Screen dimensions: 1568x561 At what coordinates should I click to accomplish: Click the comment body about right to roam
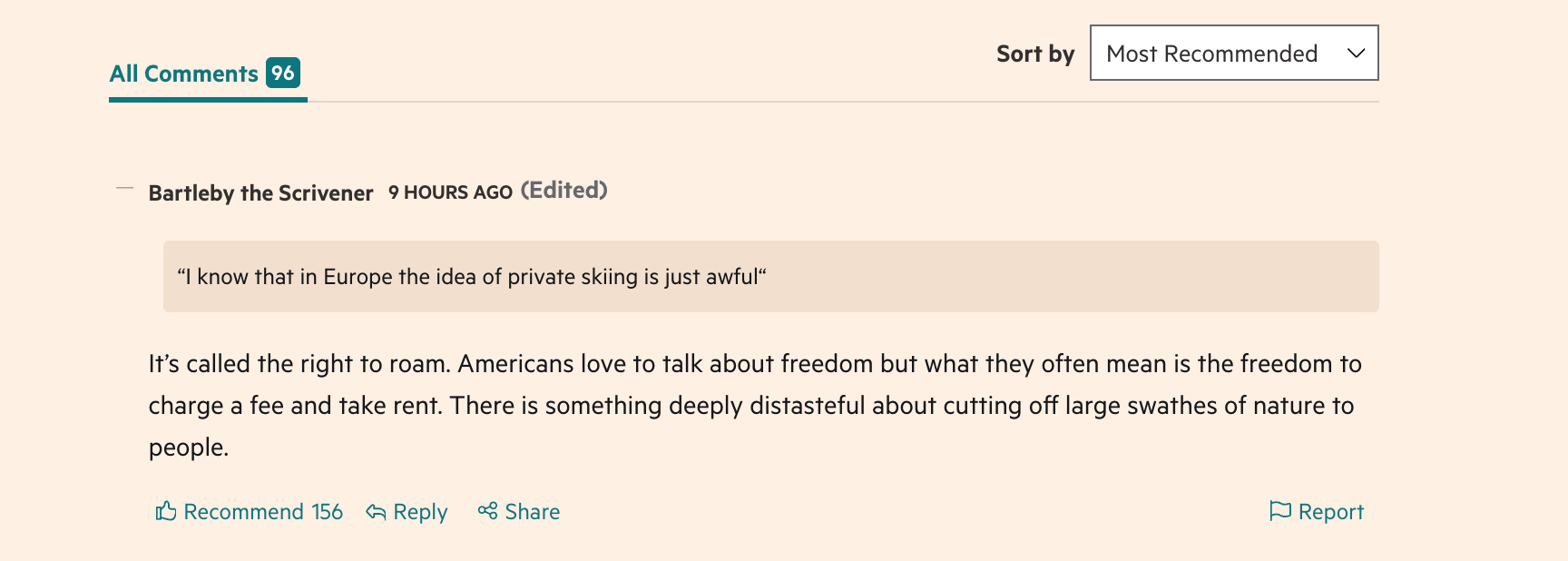pyautogui.click(x=753, y=405)
